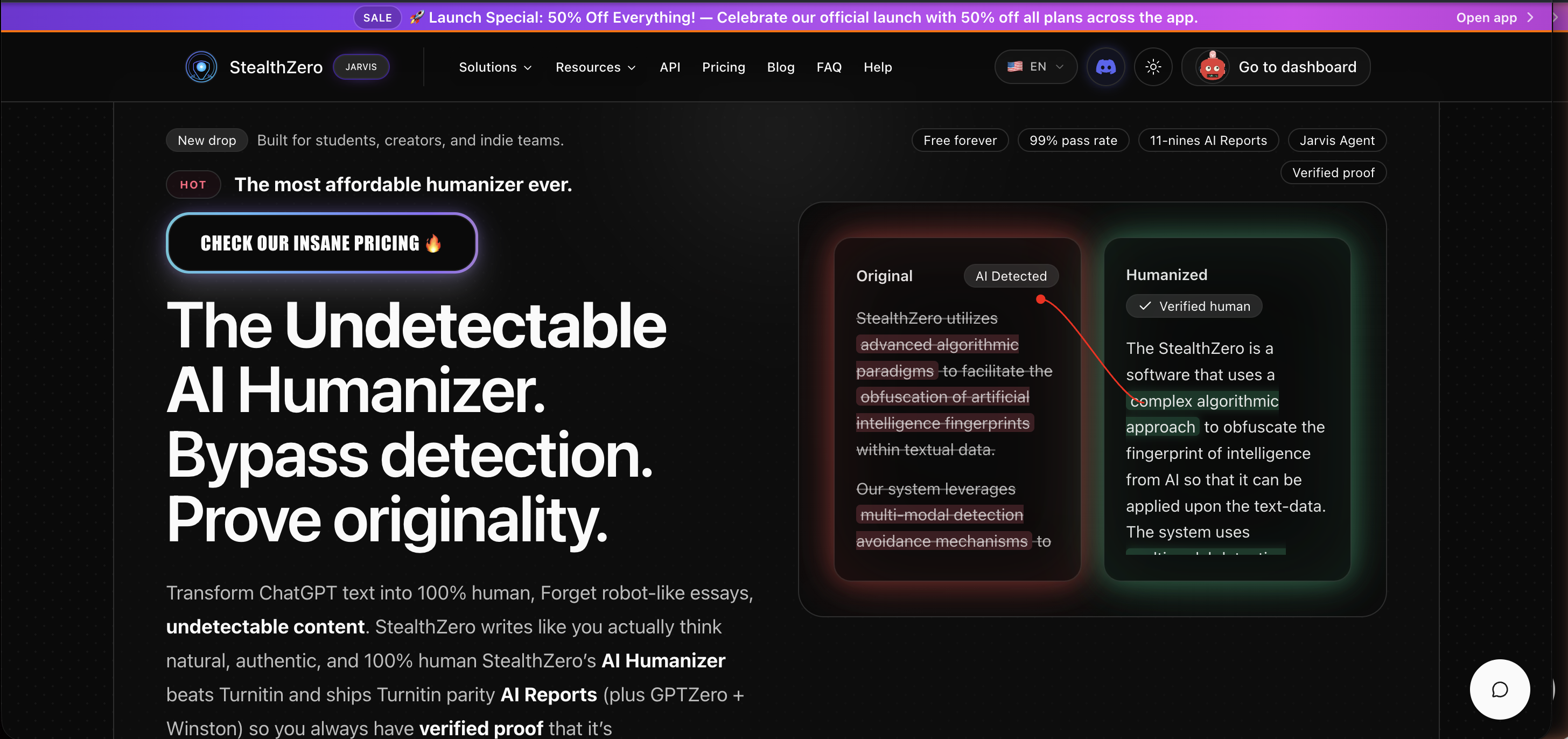Click the Original card heading
Viewport: 1568px width, 739px height.
(884, 276)
